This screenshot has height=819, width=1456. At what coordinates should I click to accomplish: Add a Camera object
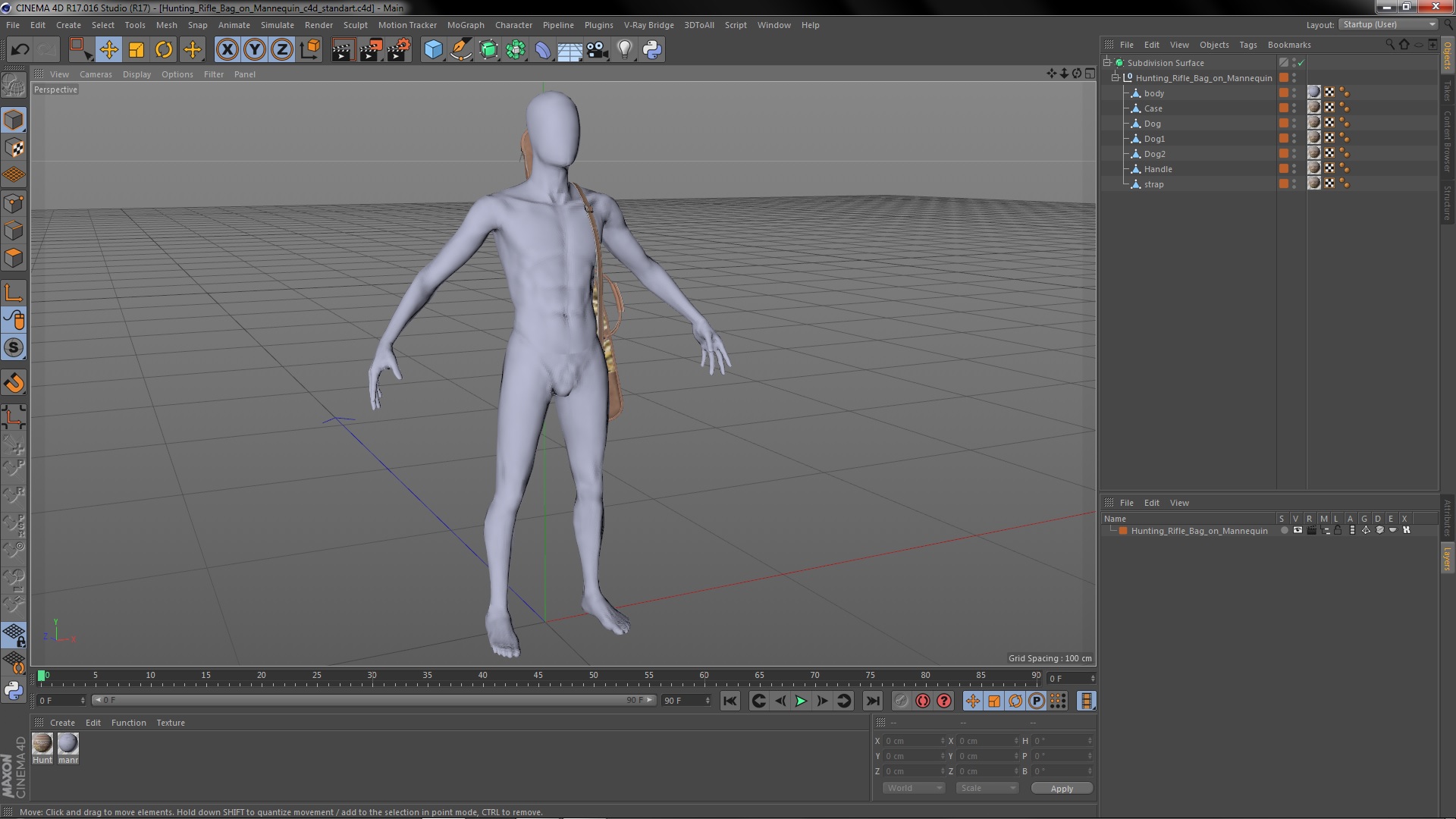tap(598, 50)
